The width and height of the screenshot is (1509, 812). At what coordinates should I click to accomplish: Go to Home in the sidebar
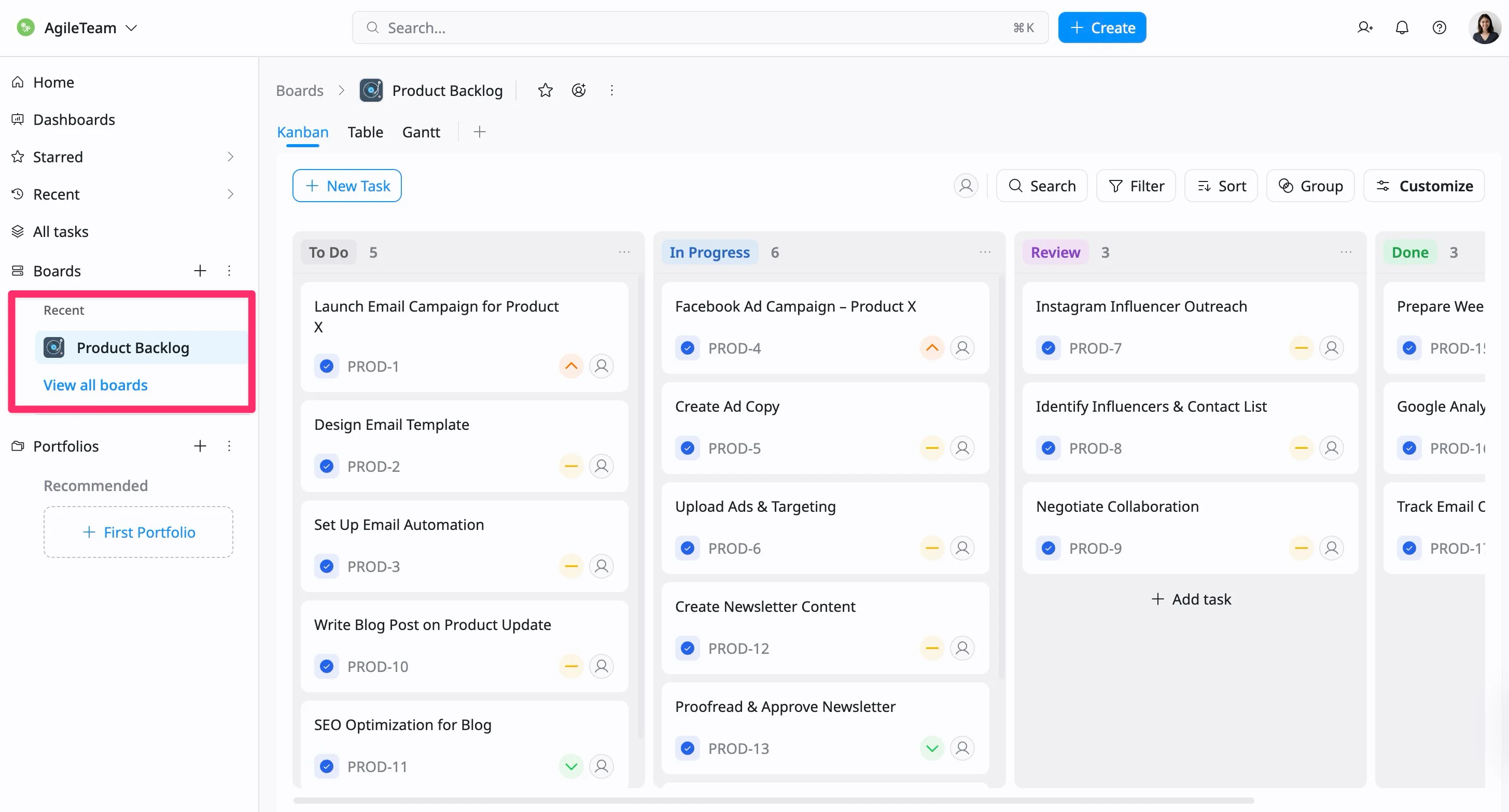click(53, 82)
